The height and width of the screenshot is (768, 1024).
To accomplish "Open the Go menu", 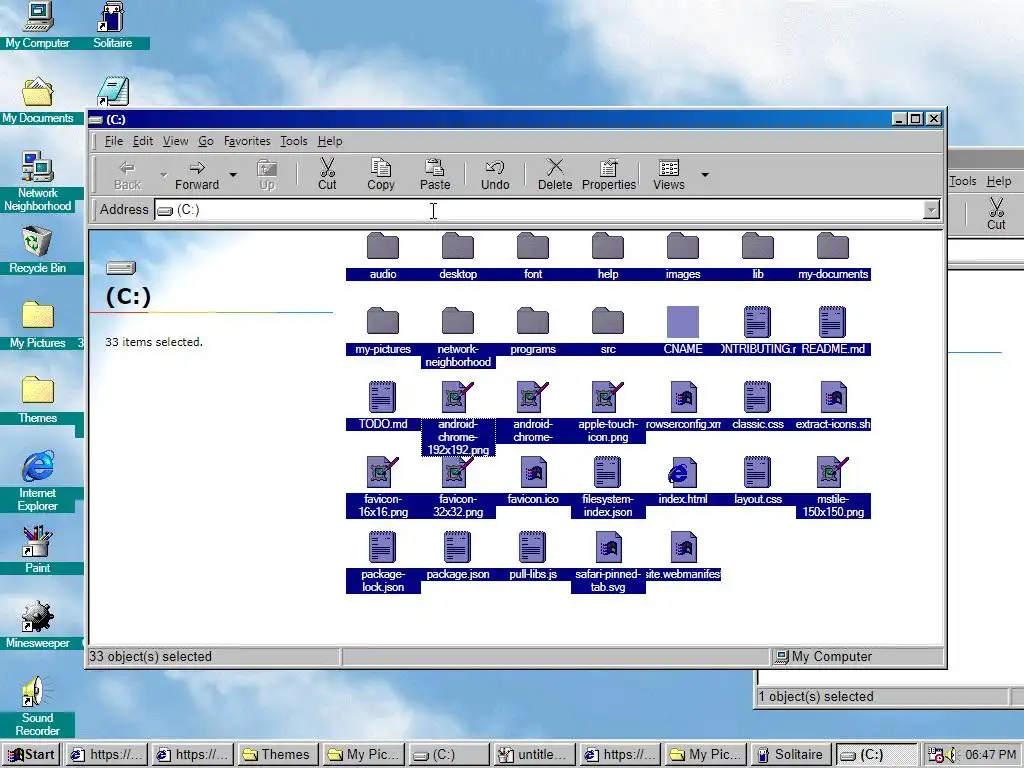I will point(206,141).
